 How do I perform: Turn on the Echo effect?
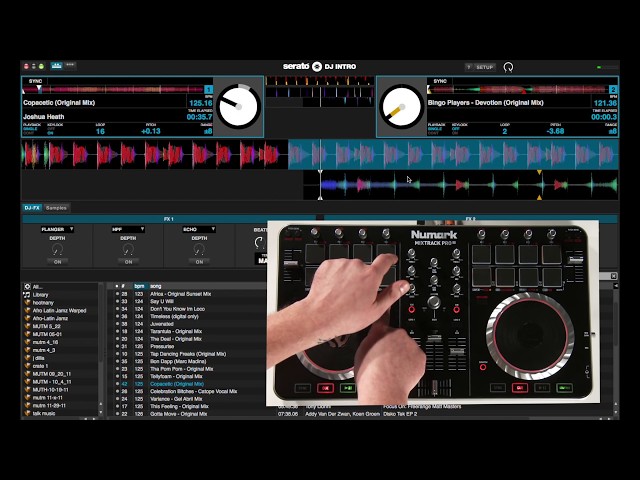pos(199,262)
